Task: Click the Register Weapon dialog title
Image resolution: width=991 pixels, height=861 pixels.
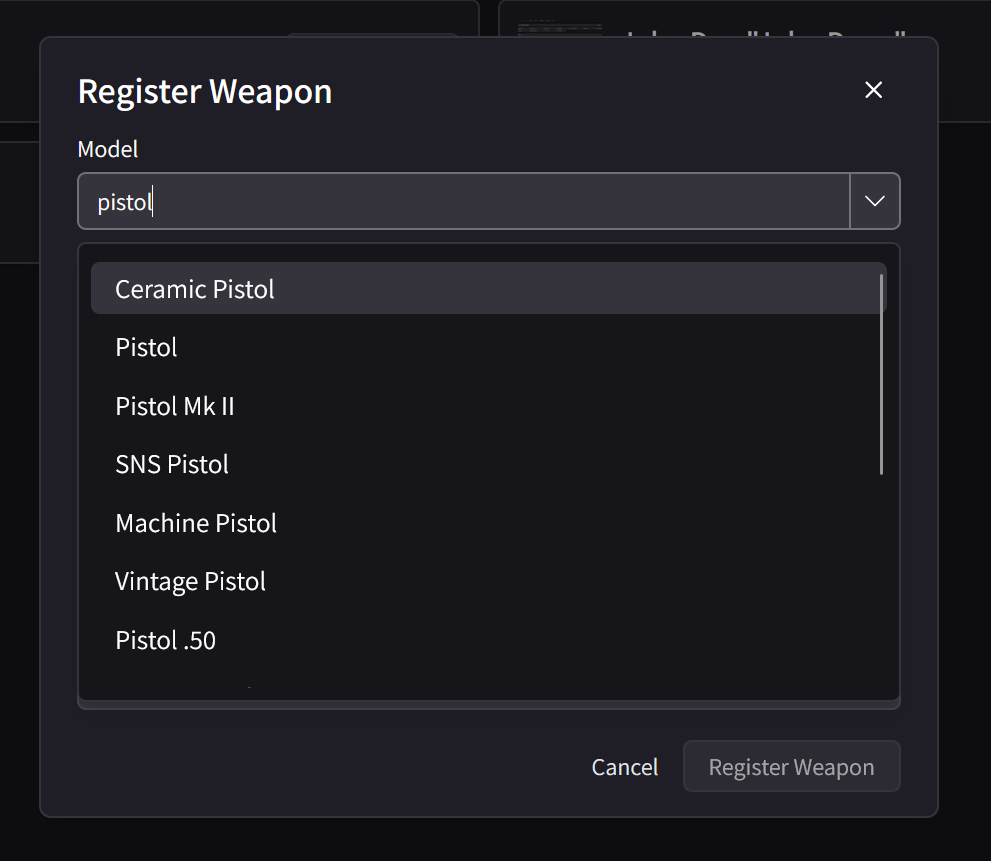Action: (204, 91)
